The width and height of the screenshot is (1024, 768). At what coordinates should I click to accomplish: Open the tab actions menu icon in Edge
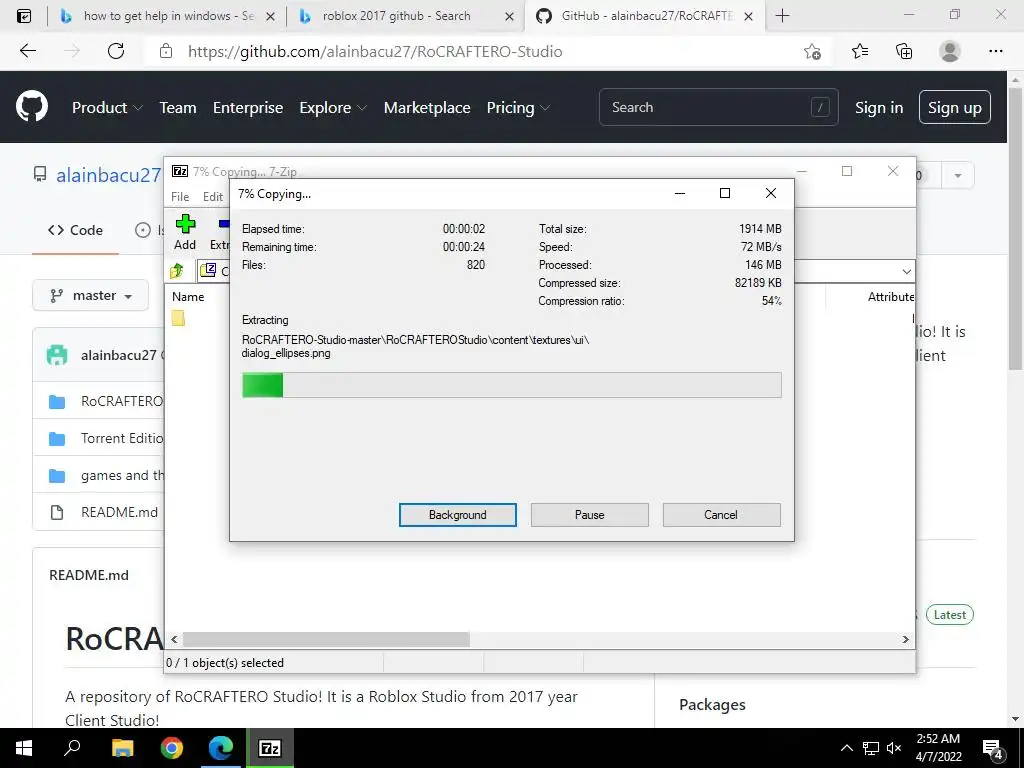tap(24, 16)
